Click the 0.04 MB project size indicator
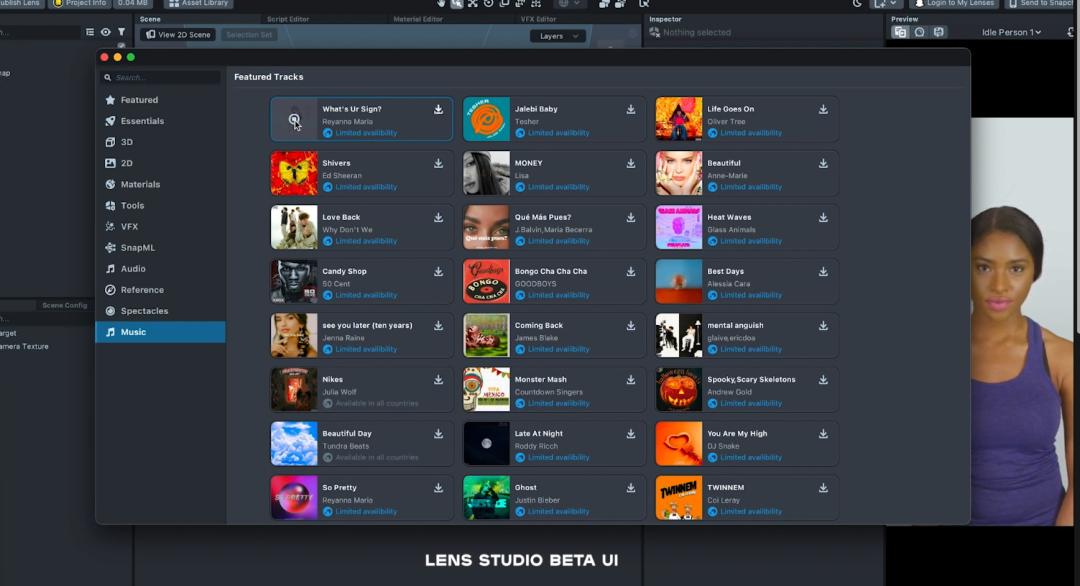The width and height of the screenshot is (1080, 586). [x=132, y=3]
